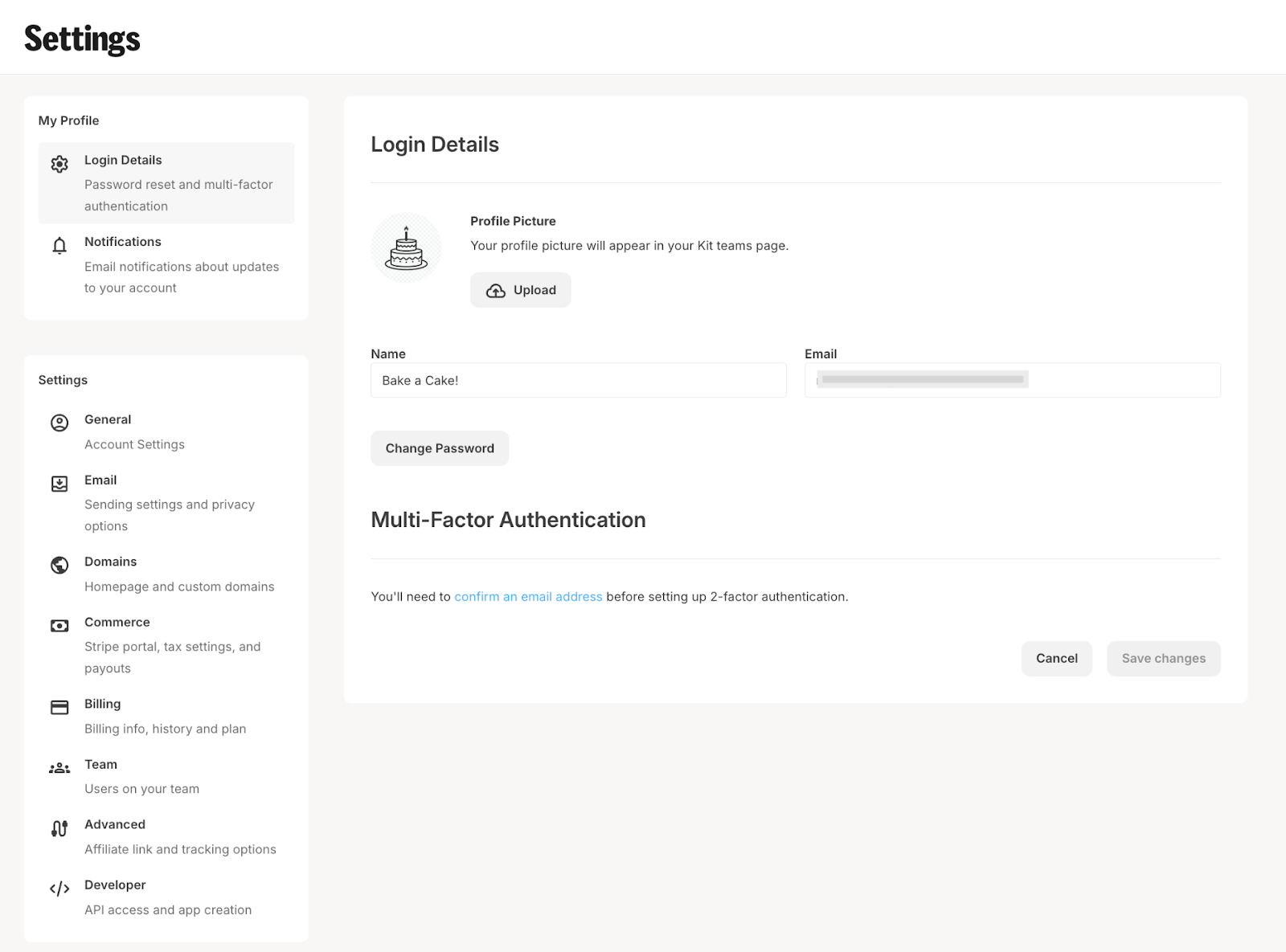The height and width of the screenshot is (952, 1286).
Task: Cancel the login detail changes
Action: coord(1057,659)
